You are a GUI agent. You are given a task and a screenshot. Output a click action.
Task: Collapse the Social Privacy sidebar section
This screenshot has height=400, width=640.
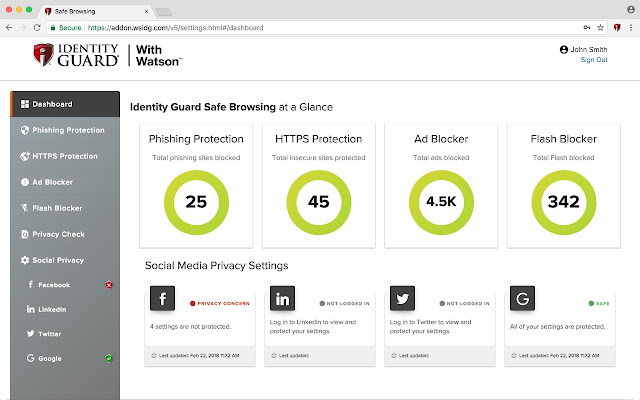point(58,260)
